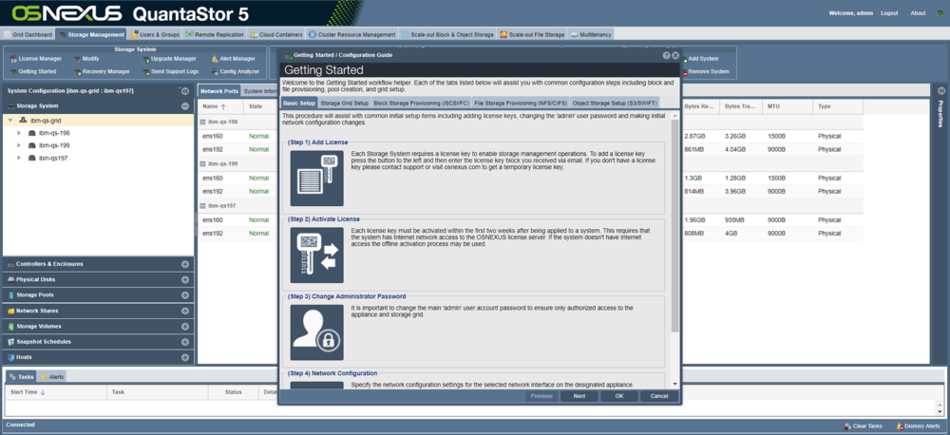Click the About link

[x=918, y=13]
